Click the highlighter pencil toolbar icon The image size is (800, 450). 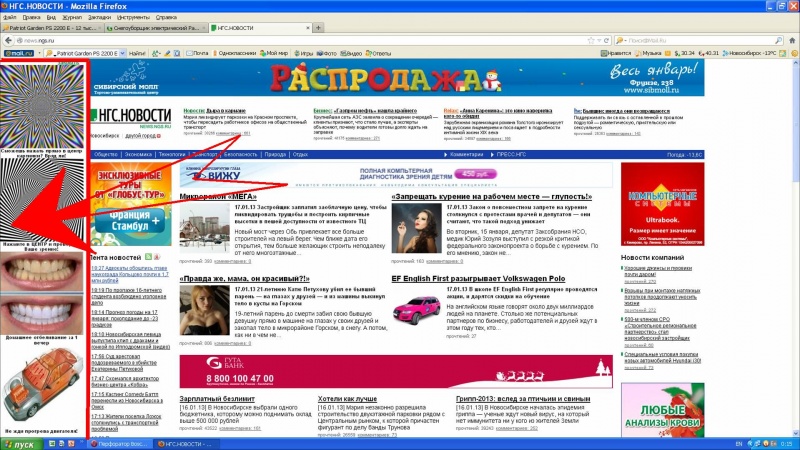(x=167, y=53)
